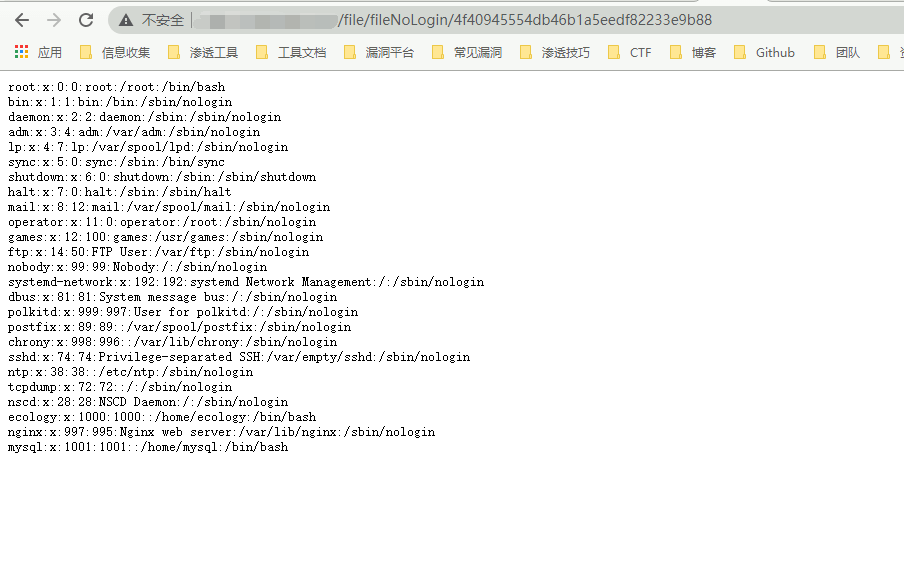904x572 pixels.
Task: Expand the 渗透工具 bookmark folder
Action: pos(203,52)
